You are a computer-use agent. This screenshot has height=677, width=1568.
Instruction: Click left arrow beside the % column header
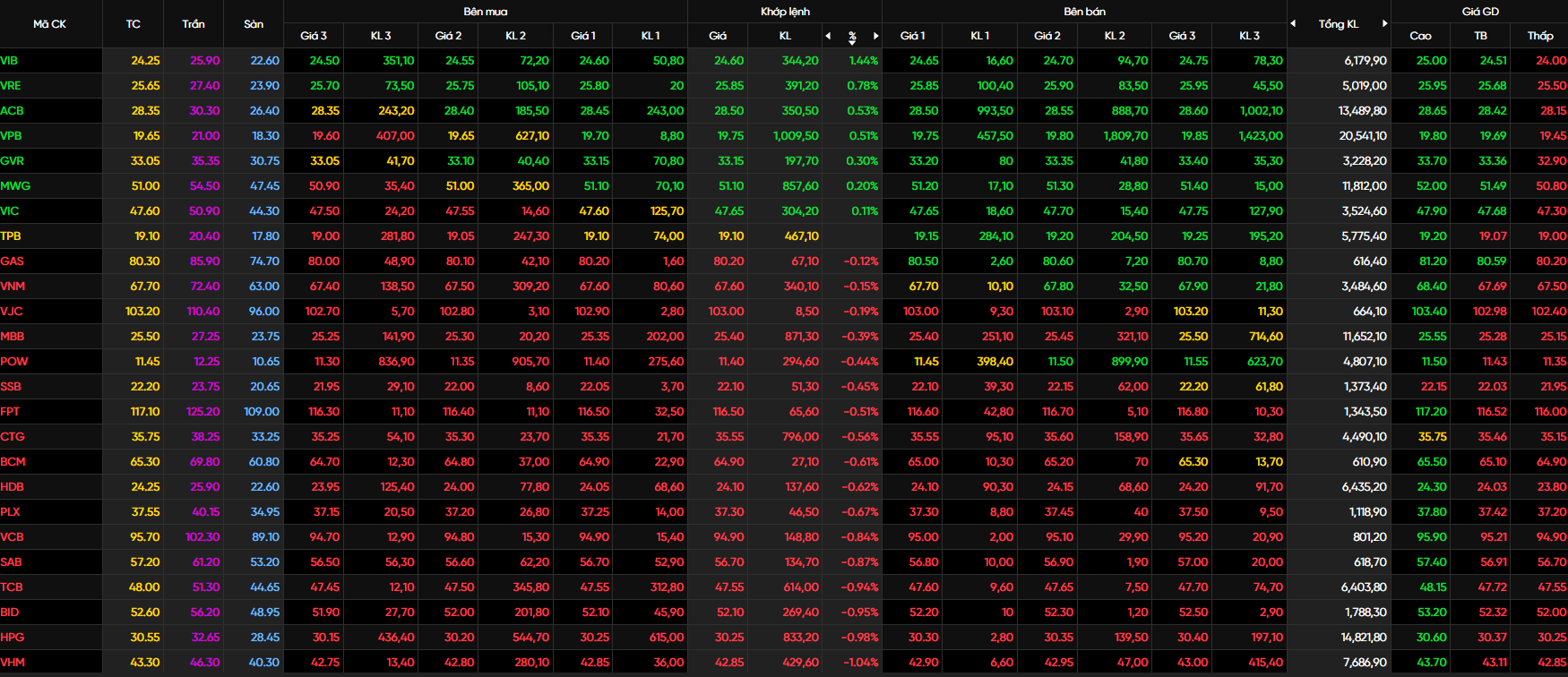pyautogui.click(x=828, y=36)
